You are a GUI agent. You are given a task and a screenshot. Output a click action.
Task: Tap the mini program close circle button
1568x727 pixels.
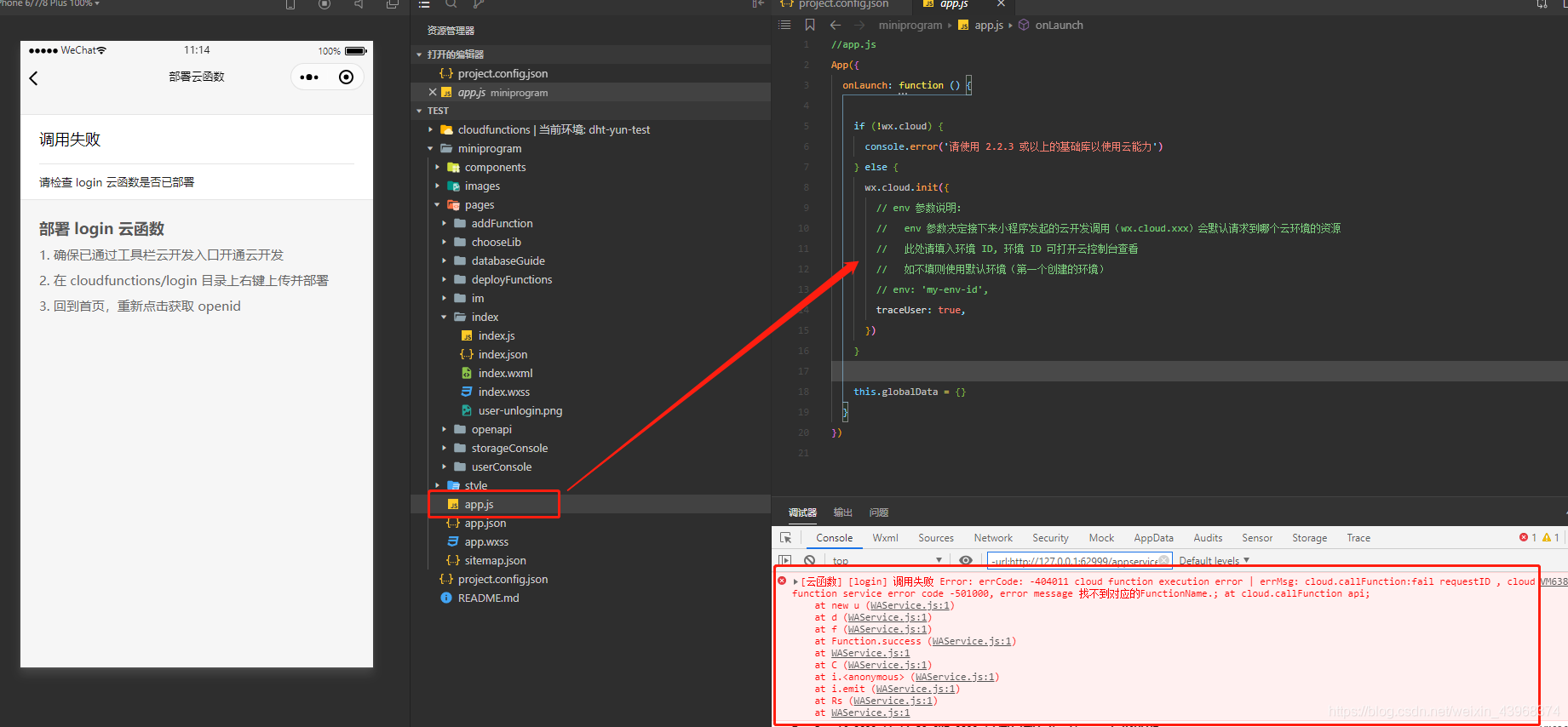coord(346,77)
